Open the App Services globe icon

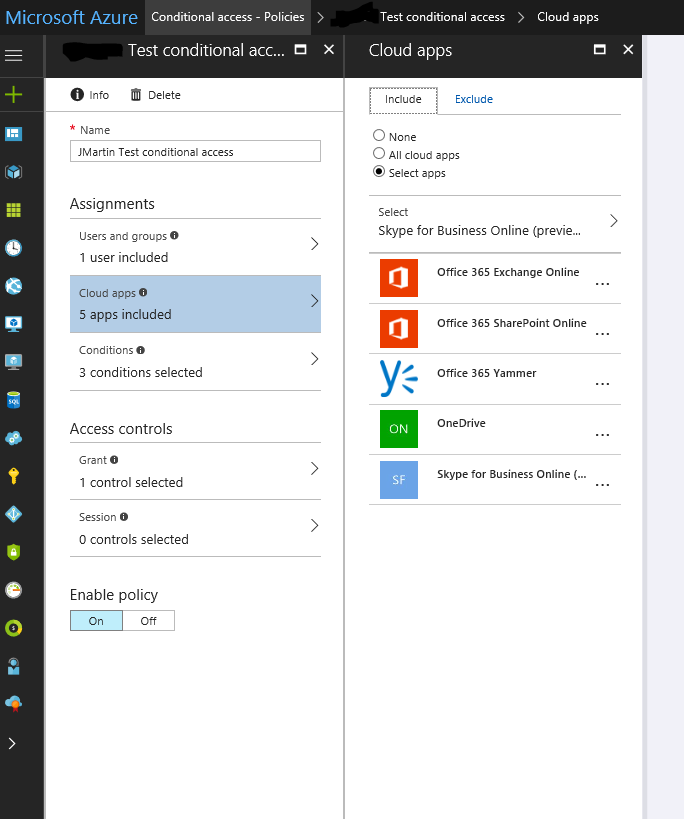pyautogui.click(x=14, y=286)
